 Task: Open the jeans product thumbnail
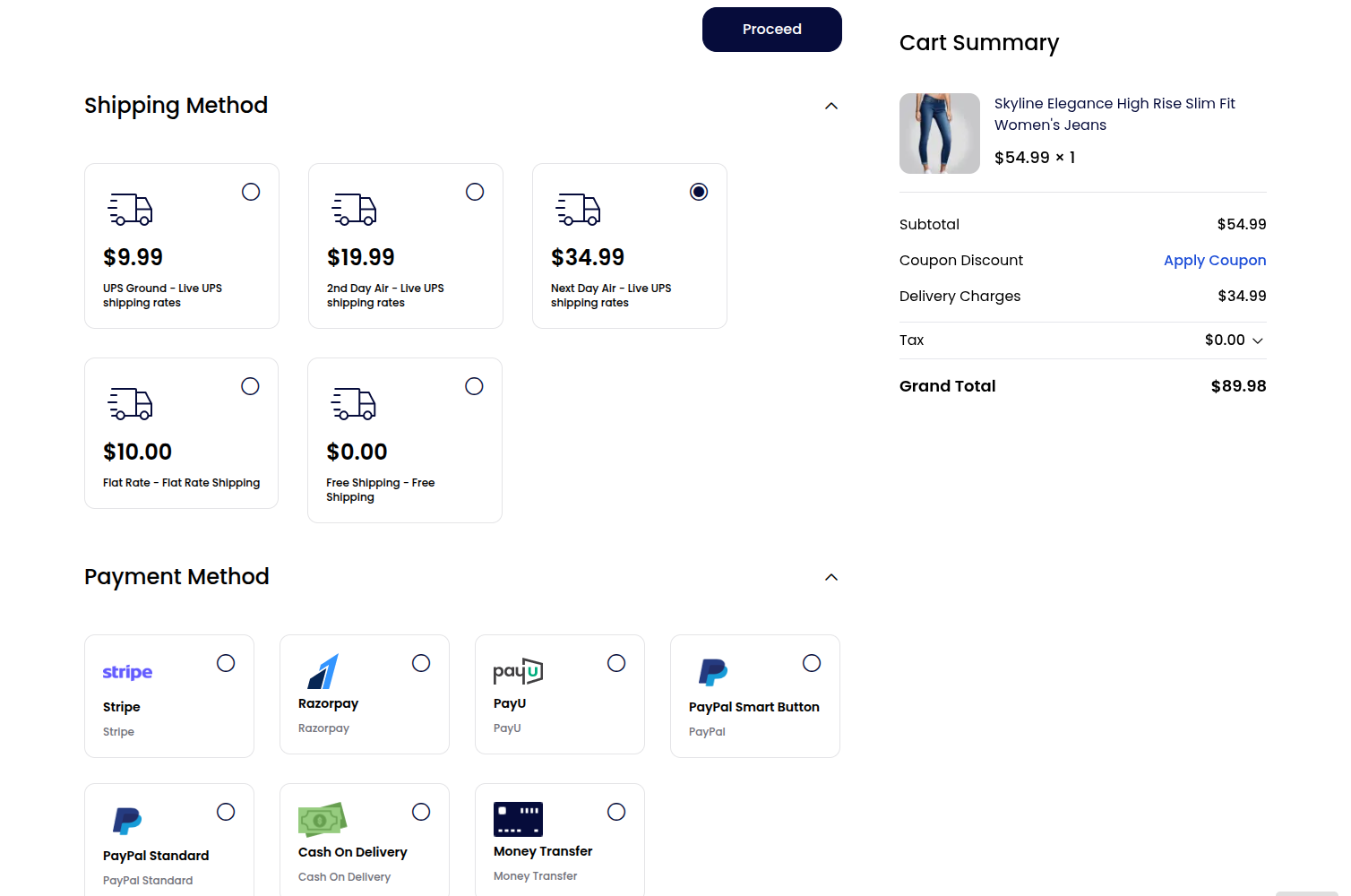940,134
